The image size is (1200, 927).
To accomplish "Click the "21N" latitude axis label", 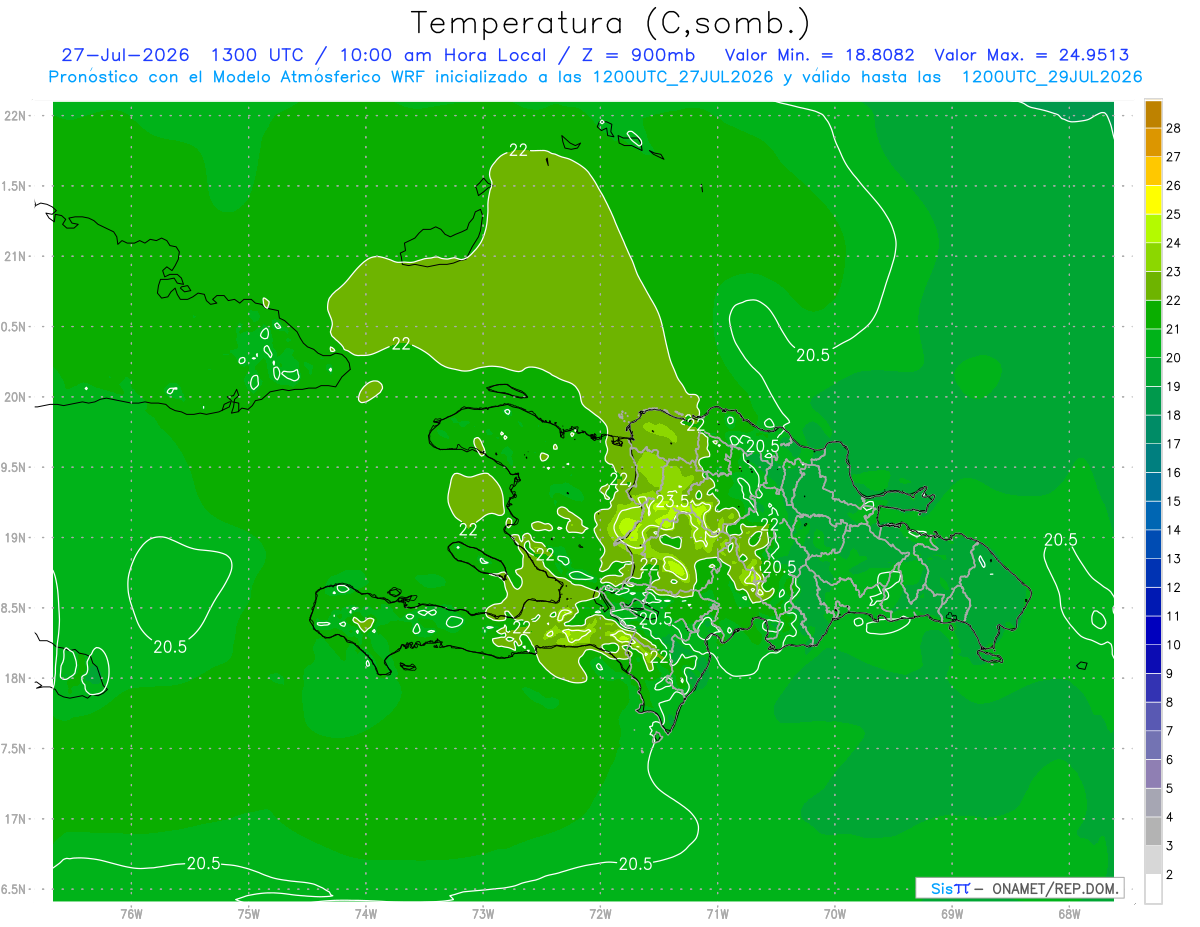I will 16,256.
